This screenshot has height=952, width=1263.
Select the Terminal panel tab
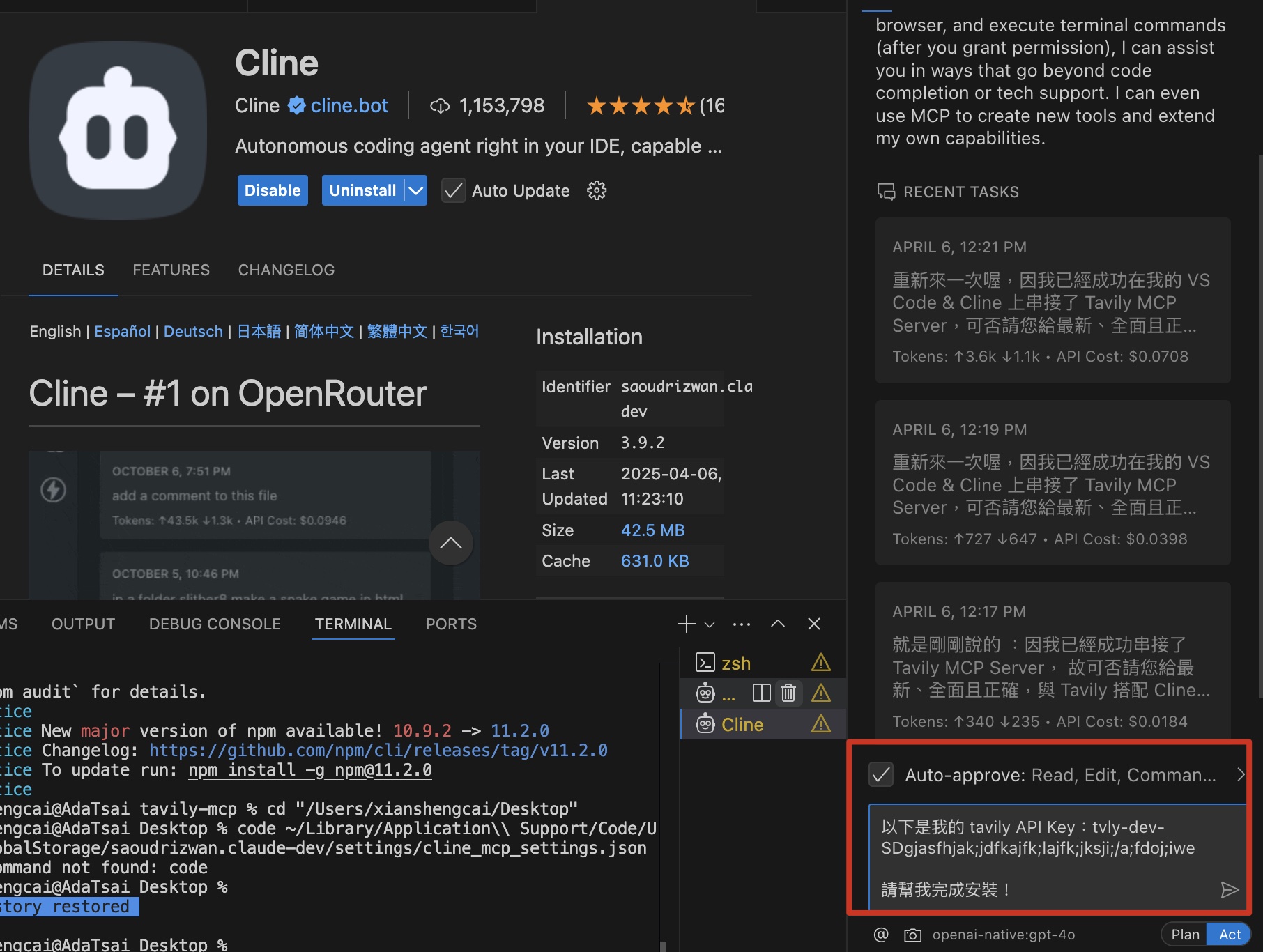353,624
